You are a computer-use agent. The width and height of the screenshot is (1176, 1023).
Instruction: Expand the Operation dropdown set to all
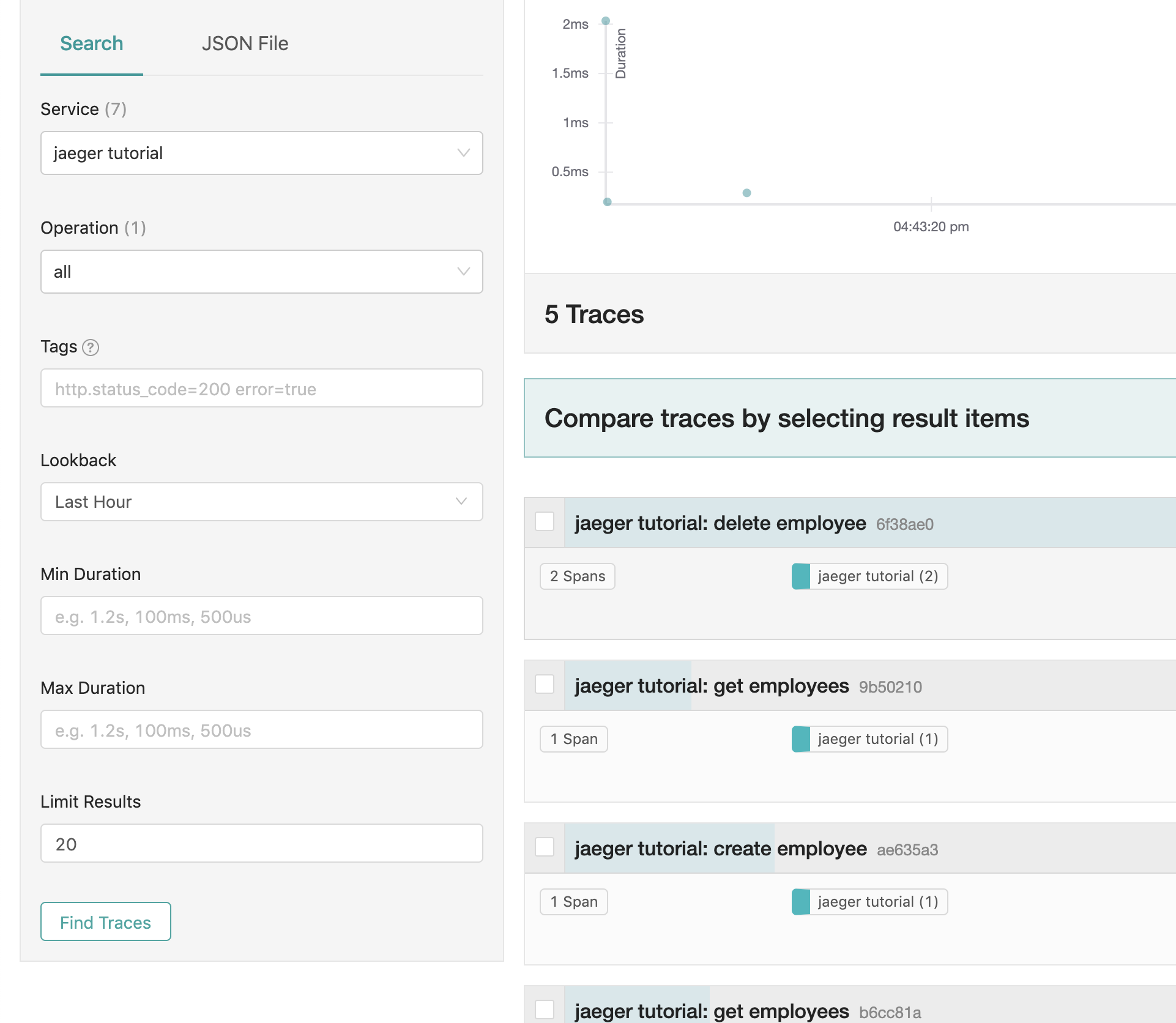click(x=261, y=272)
